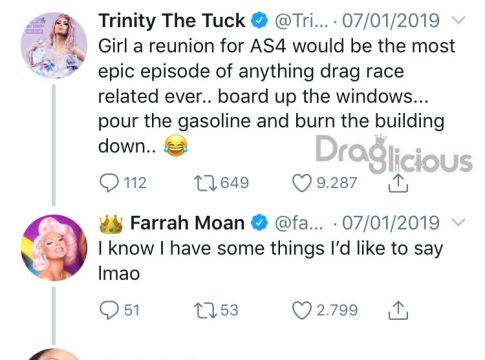Image resolution: width=485 pixels, height=360 pixels.
Task: Reply to Farrah Moan's tweet
Action: [109, 310]
